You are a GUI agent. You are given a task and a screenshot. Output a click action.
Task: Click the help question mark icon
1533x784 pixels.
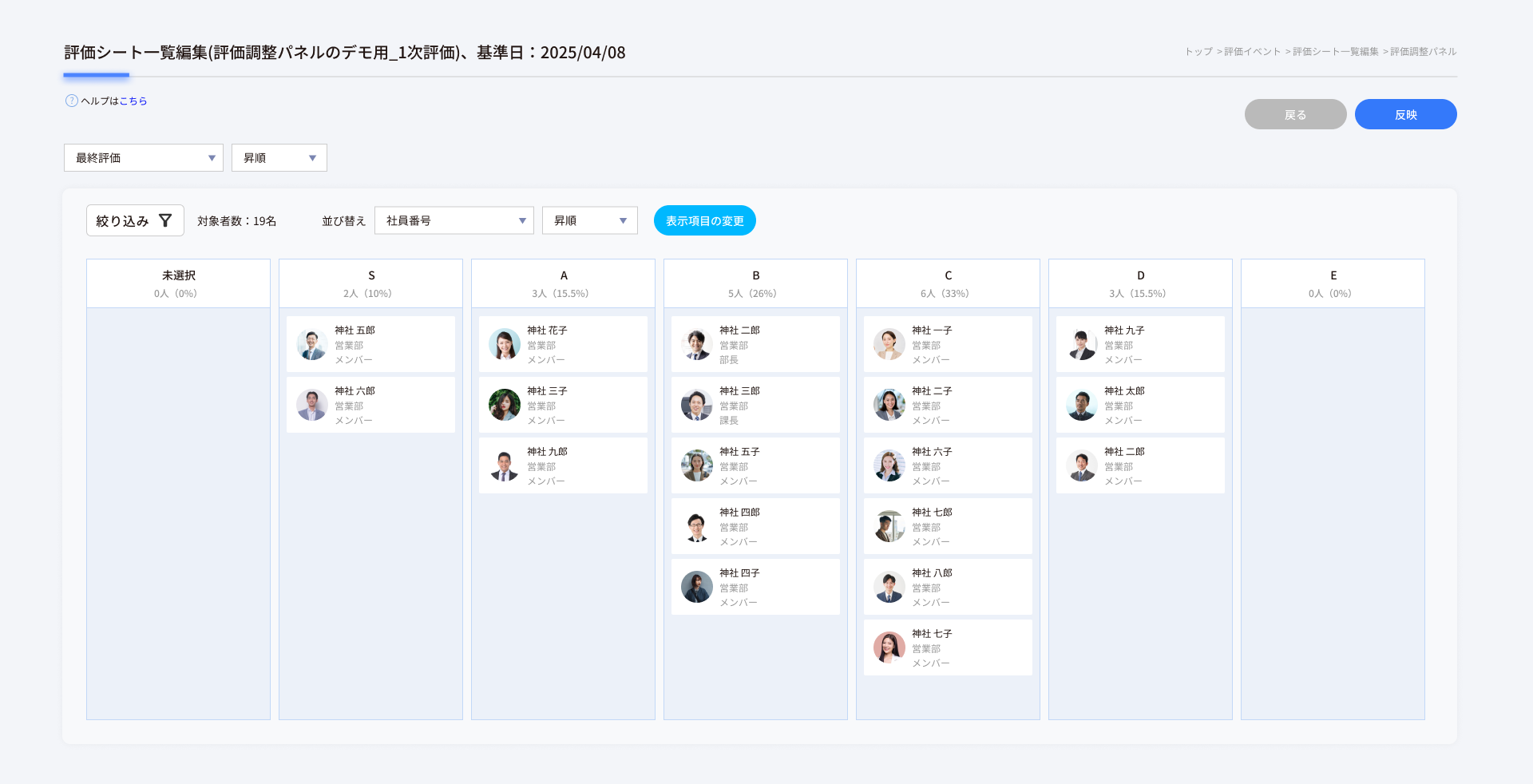(71, 101)
